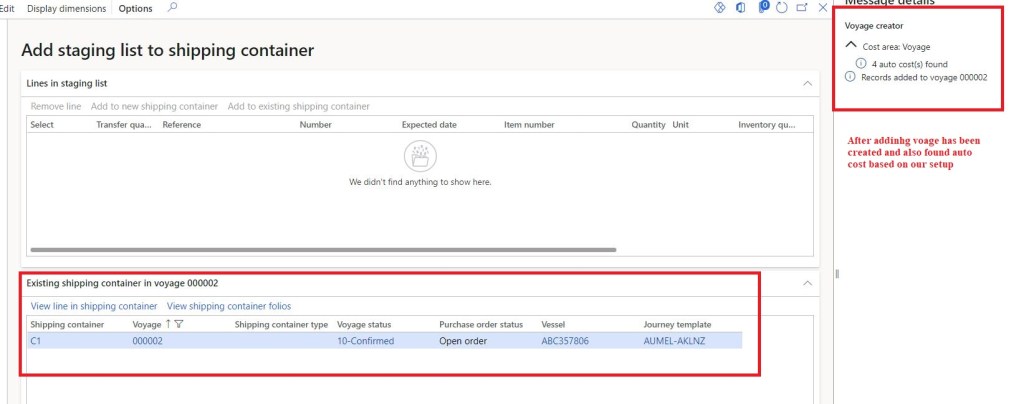Click info icon beside auto costs found
This screenshot has height=404, width=1024.
(861, 63)
